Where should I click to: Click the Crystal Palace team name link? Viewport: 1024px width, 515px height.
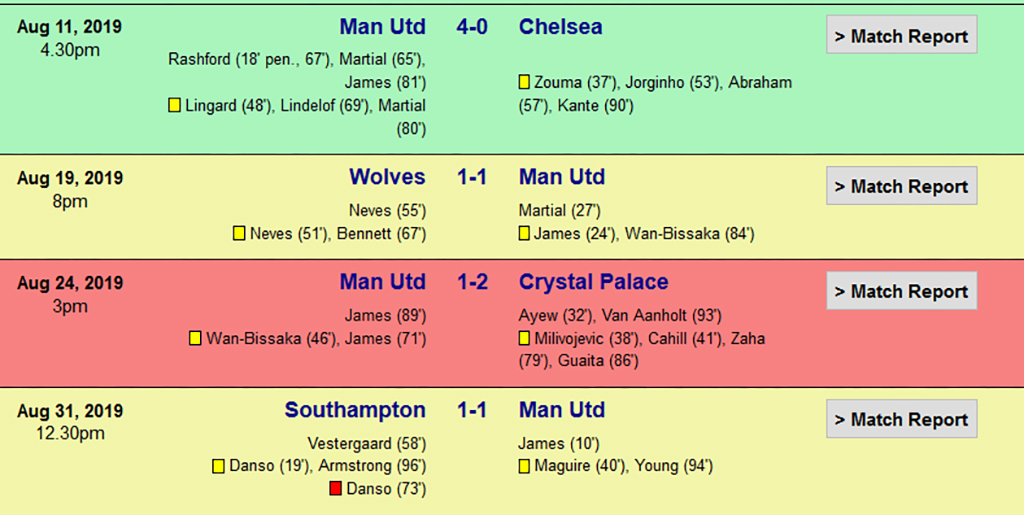594,282
